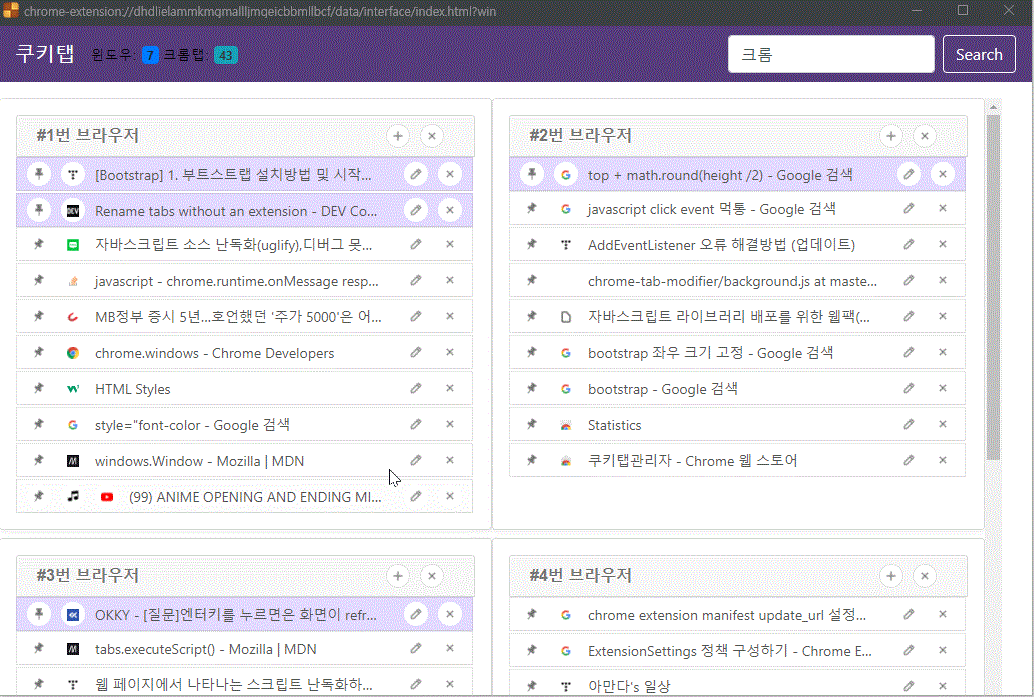Unpin the OKKY 질문 tab

[x=39, y=614]
